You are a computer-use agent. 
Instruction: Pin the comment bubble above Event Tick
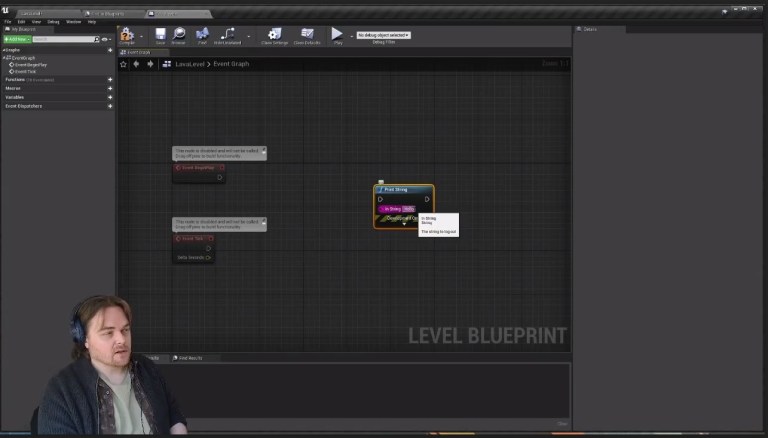264,222
